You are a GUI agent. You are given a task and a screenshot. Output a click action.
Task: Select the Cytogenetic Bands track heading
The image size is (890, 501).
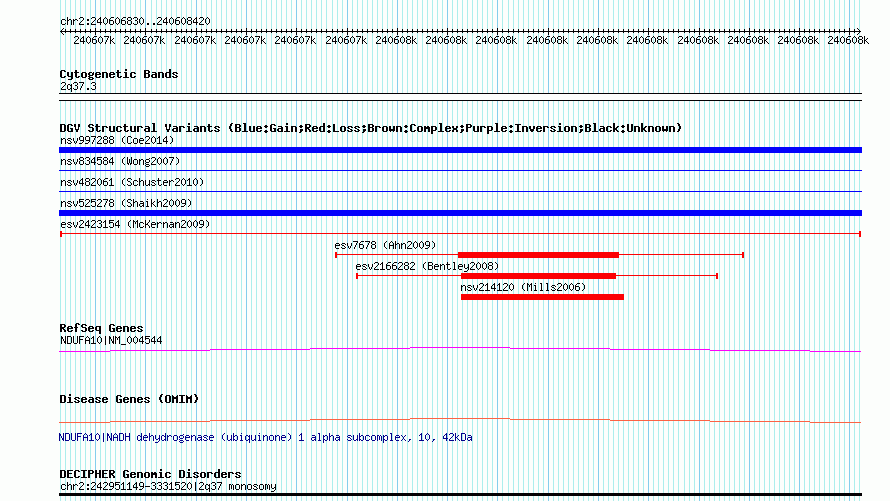point(119,74)
